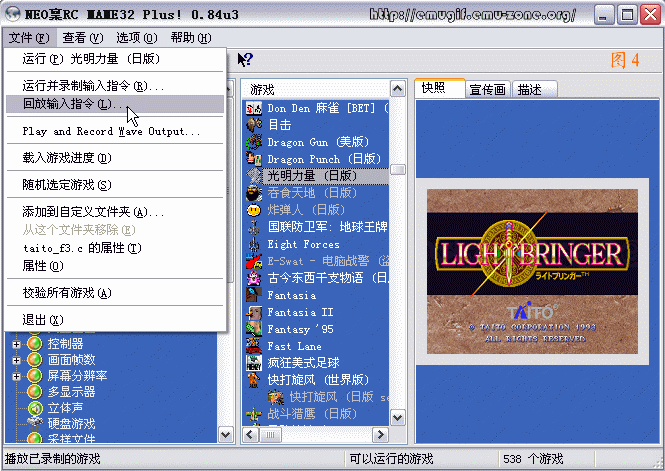Click the context help arrow-question icon
665x471 pixels.
tap(245, 59)
